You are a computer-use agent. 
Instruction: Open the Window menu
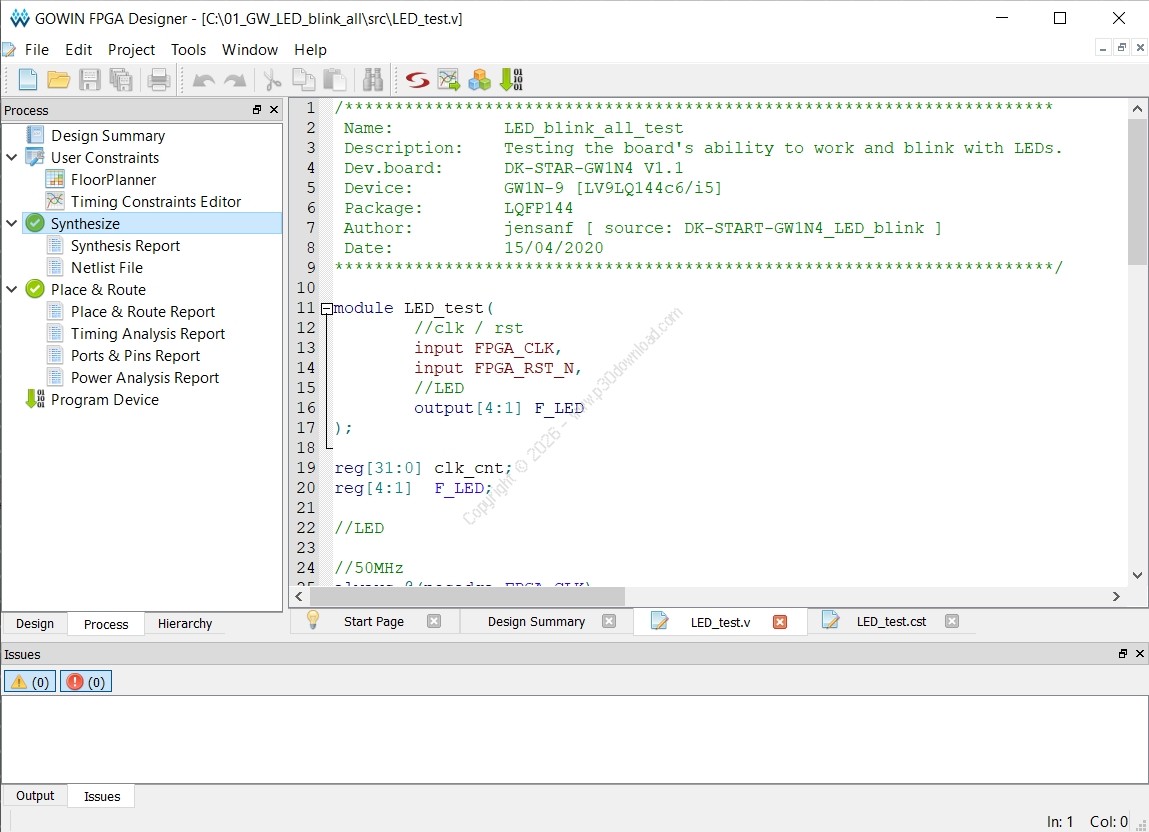coord(250,49)
